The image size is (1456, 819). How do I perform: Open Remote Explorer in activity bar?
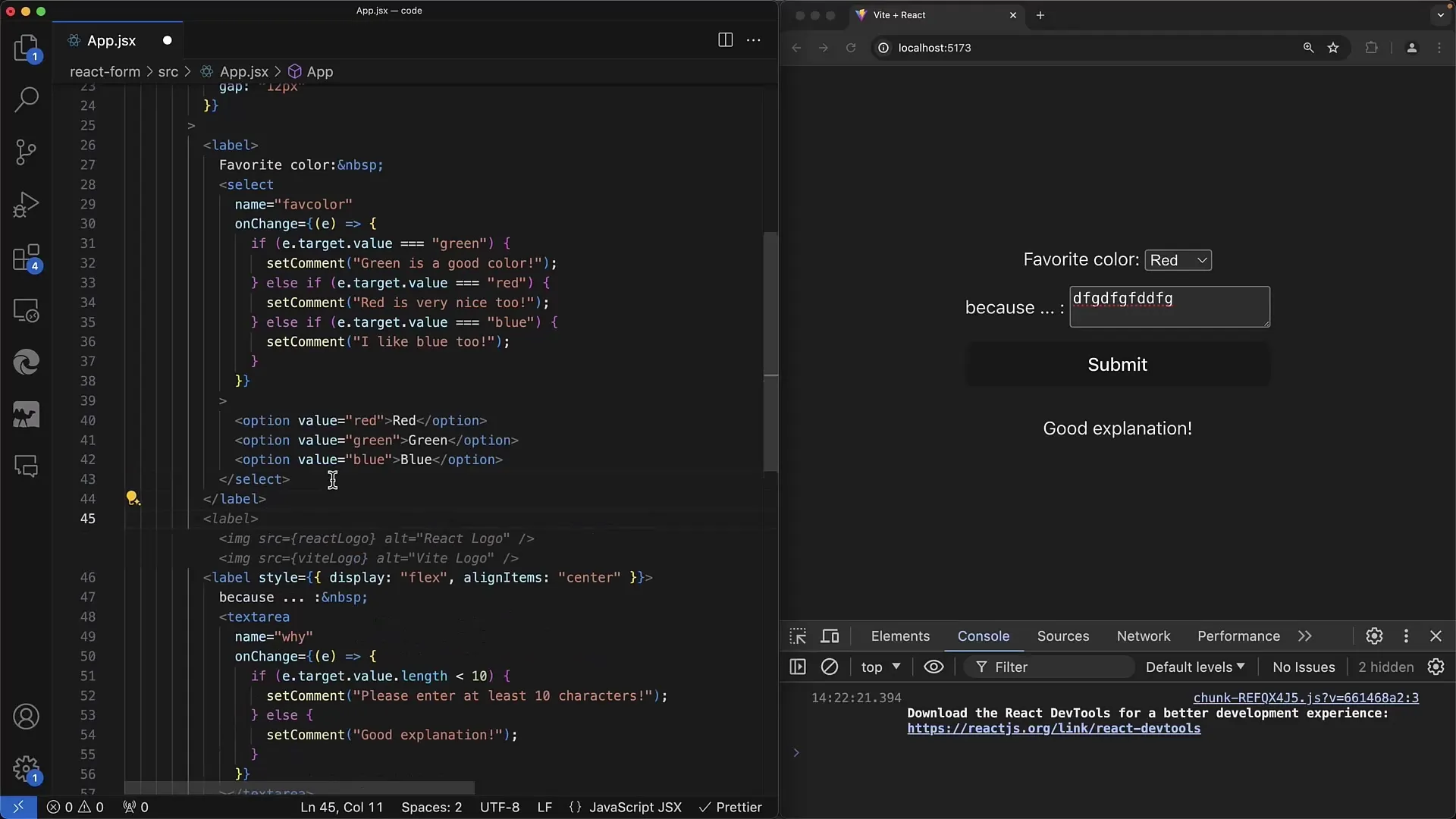click(x=26, y=310)
